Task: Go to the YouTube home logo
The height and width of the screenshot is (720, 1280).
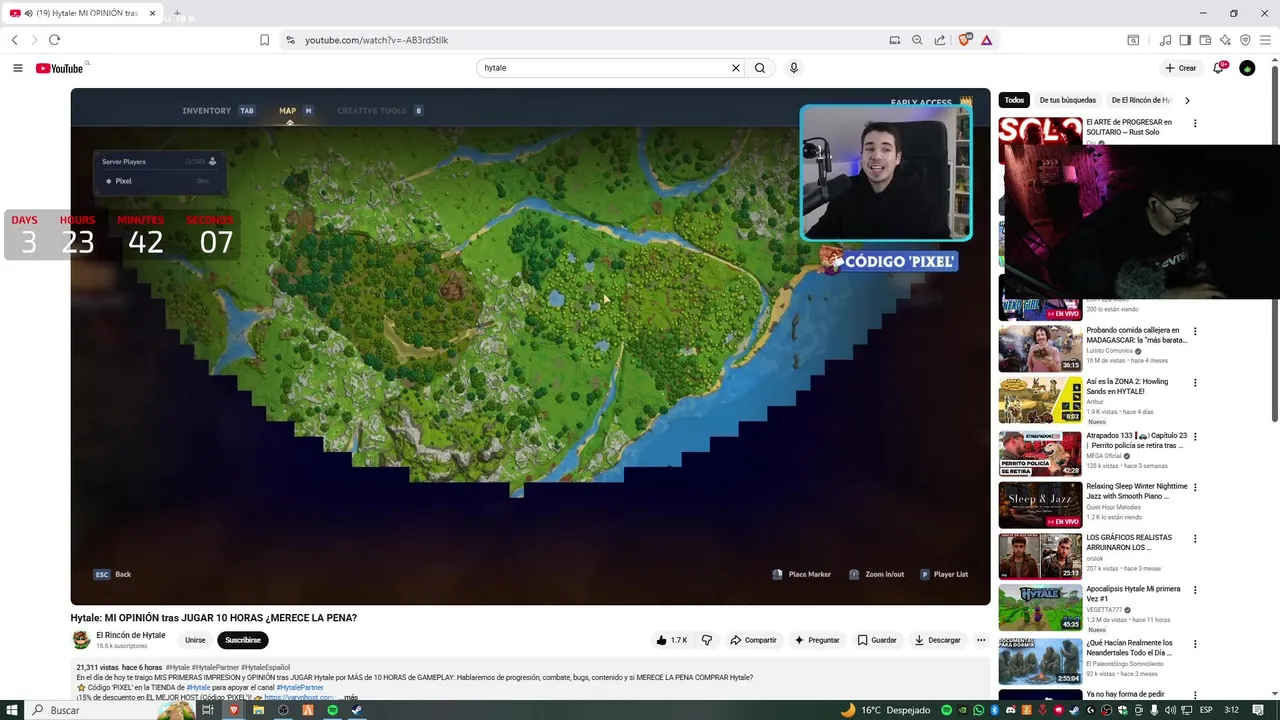Action: 59,68
